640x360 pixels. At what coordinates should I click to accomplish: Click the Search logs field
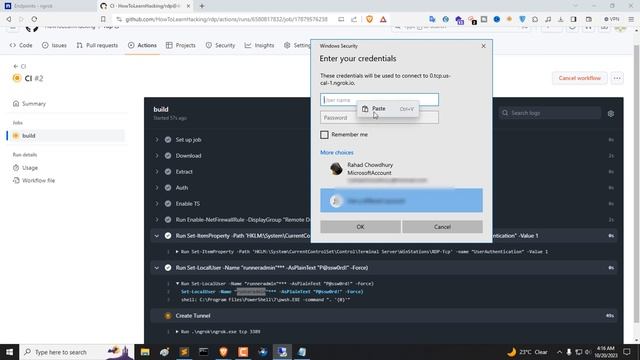[x=550, y=113]
